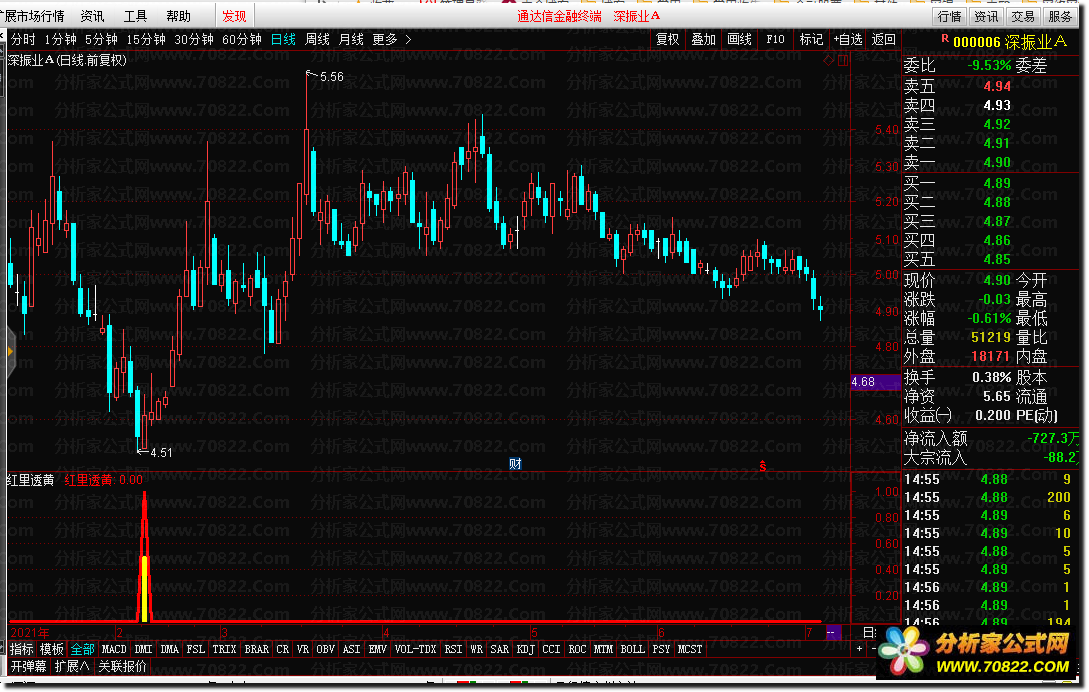The width and height of the screenshot is (1089, 692).
Task: Click the 000006 深振业A stock title
Action: [x=1010, y=42]
